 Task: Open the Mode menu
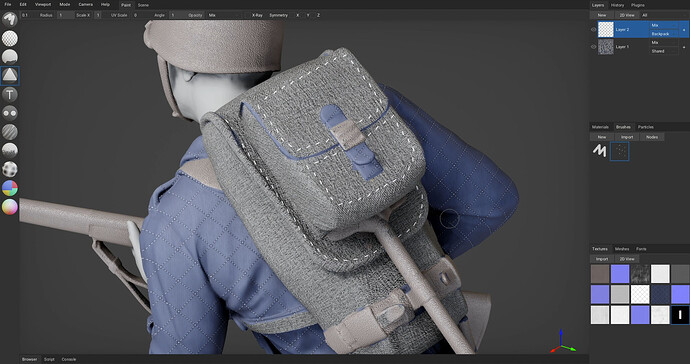coord(65,4)
